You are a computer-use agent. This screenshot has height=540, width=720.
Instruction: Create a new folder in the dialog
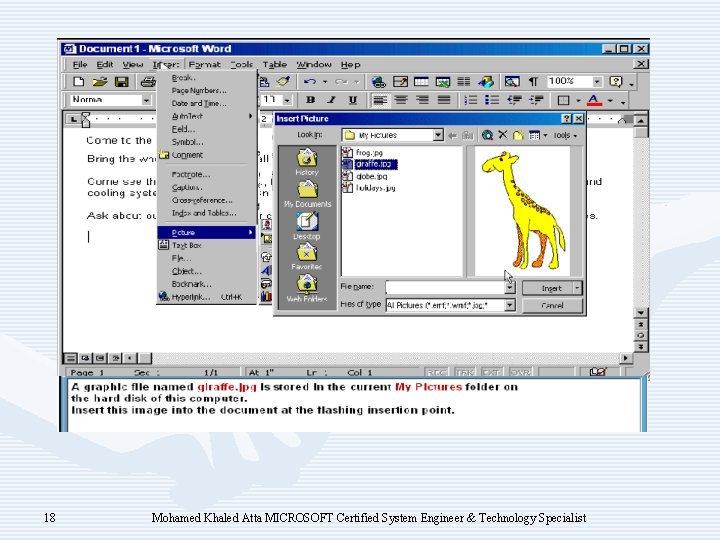pos(518,135)
